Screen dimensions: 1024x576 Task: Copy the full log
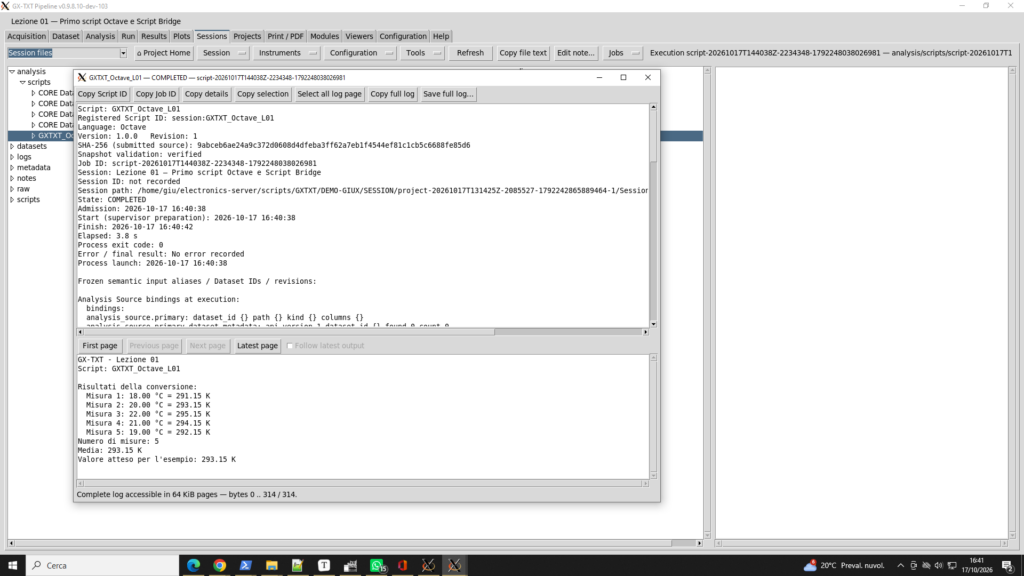392,94
